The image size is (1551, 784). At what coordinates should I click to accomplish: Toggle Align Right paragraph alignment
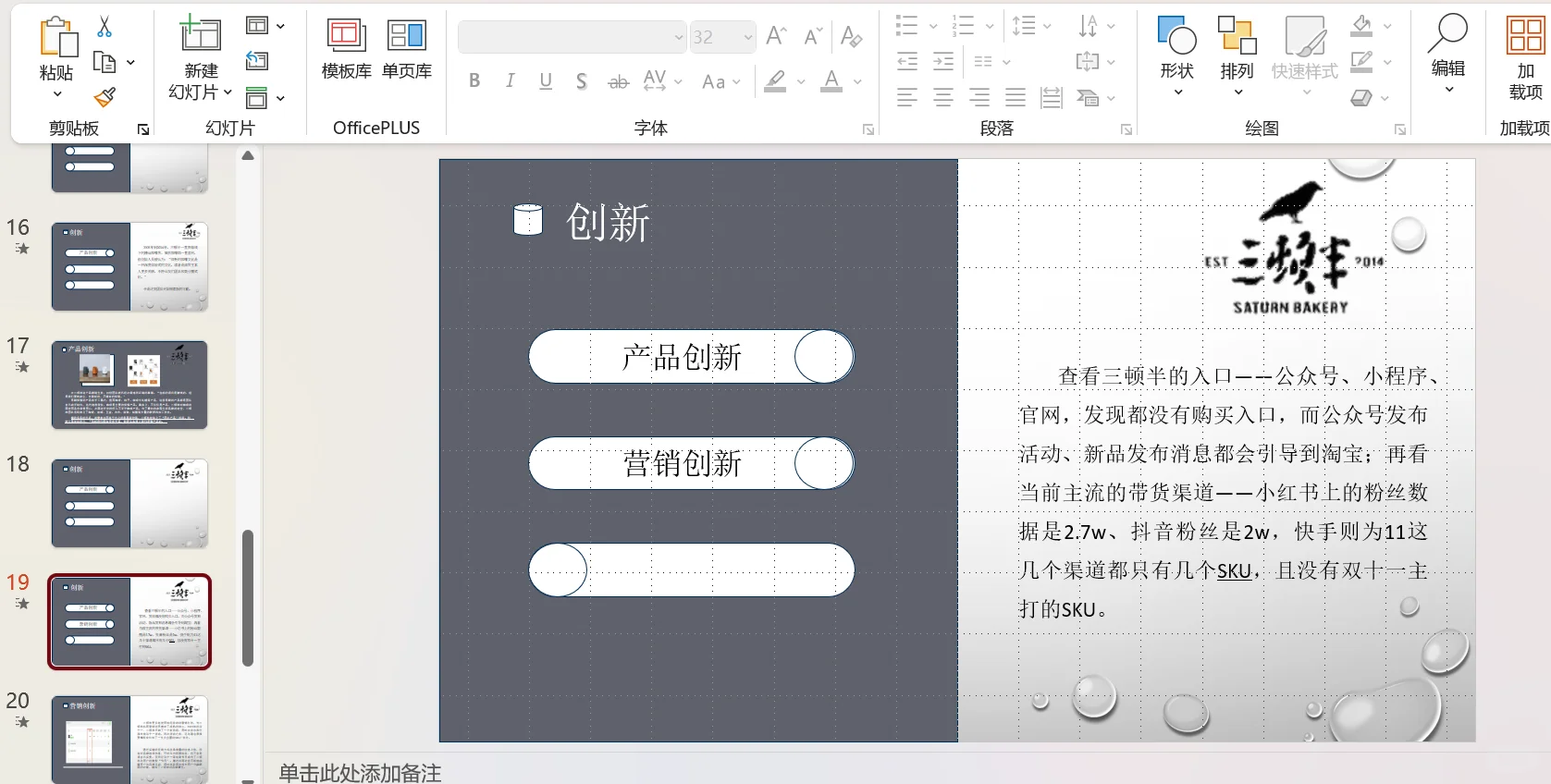[979, 97]
